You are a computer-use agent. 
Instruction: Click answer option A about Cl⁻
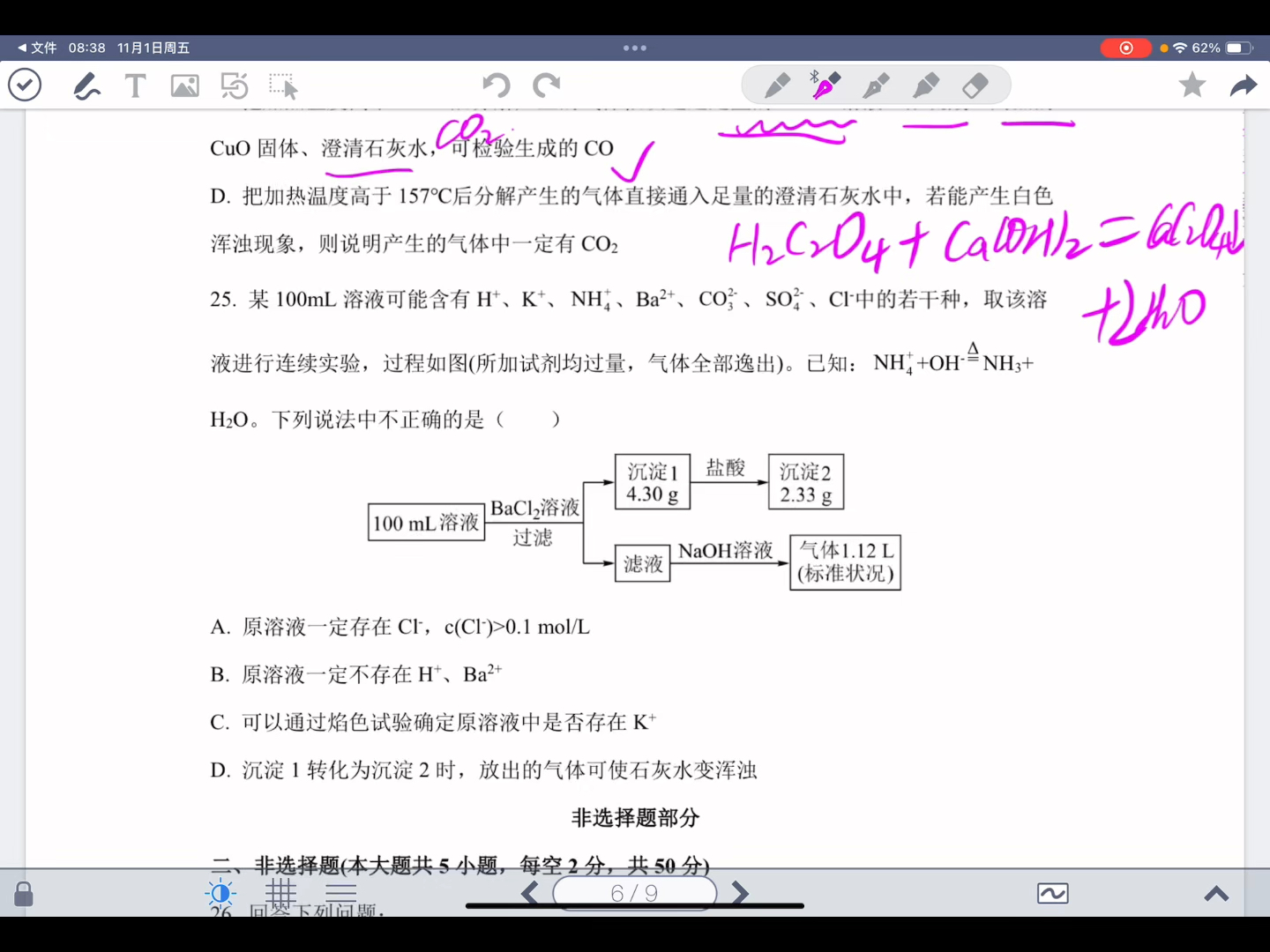[x=400, y=627]
